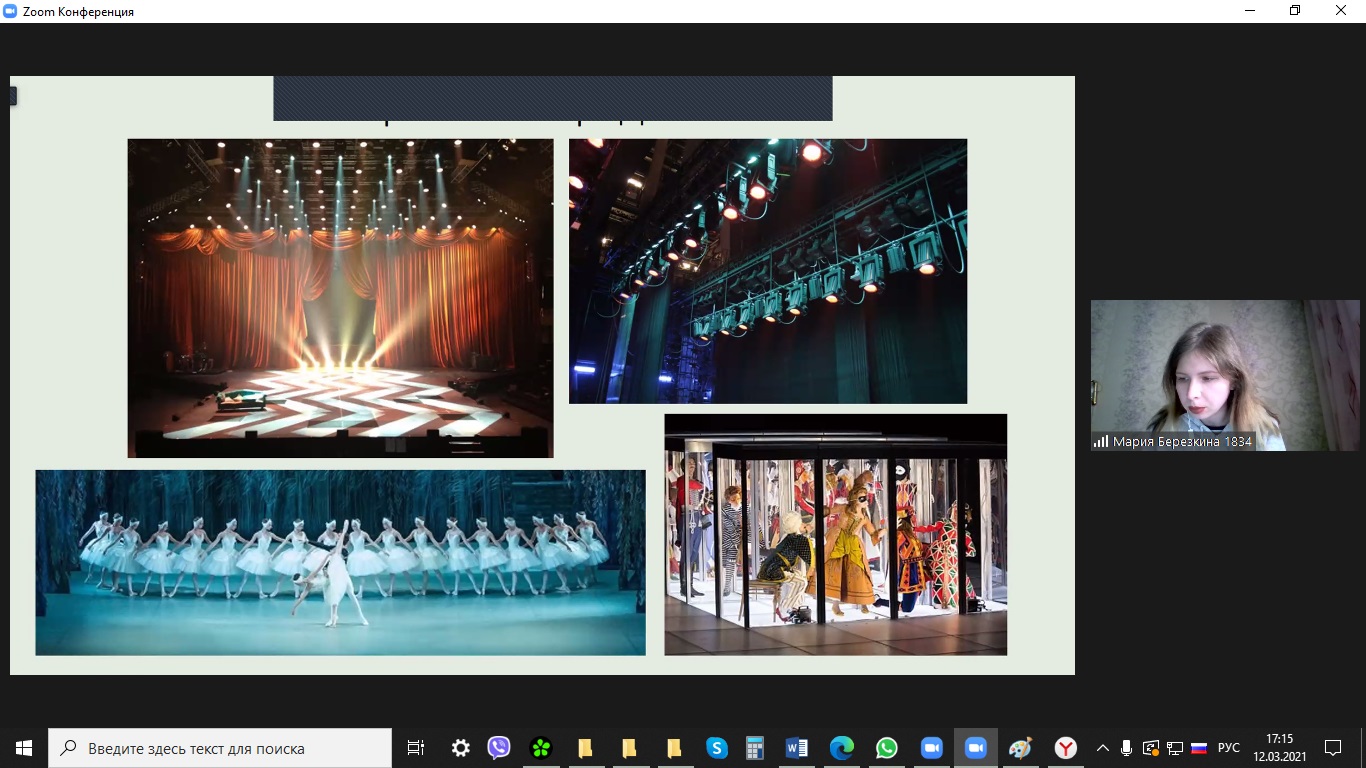
Task: Open clock and date 17:15 flyout
Action: (1280, 748)
